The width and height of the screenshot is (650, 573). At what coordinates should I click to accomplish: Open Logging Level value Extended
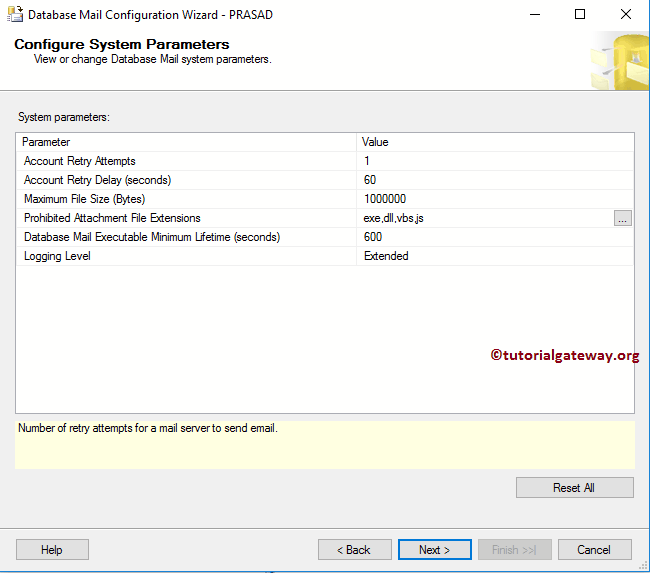(x=495, y=256)
